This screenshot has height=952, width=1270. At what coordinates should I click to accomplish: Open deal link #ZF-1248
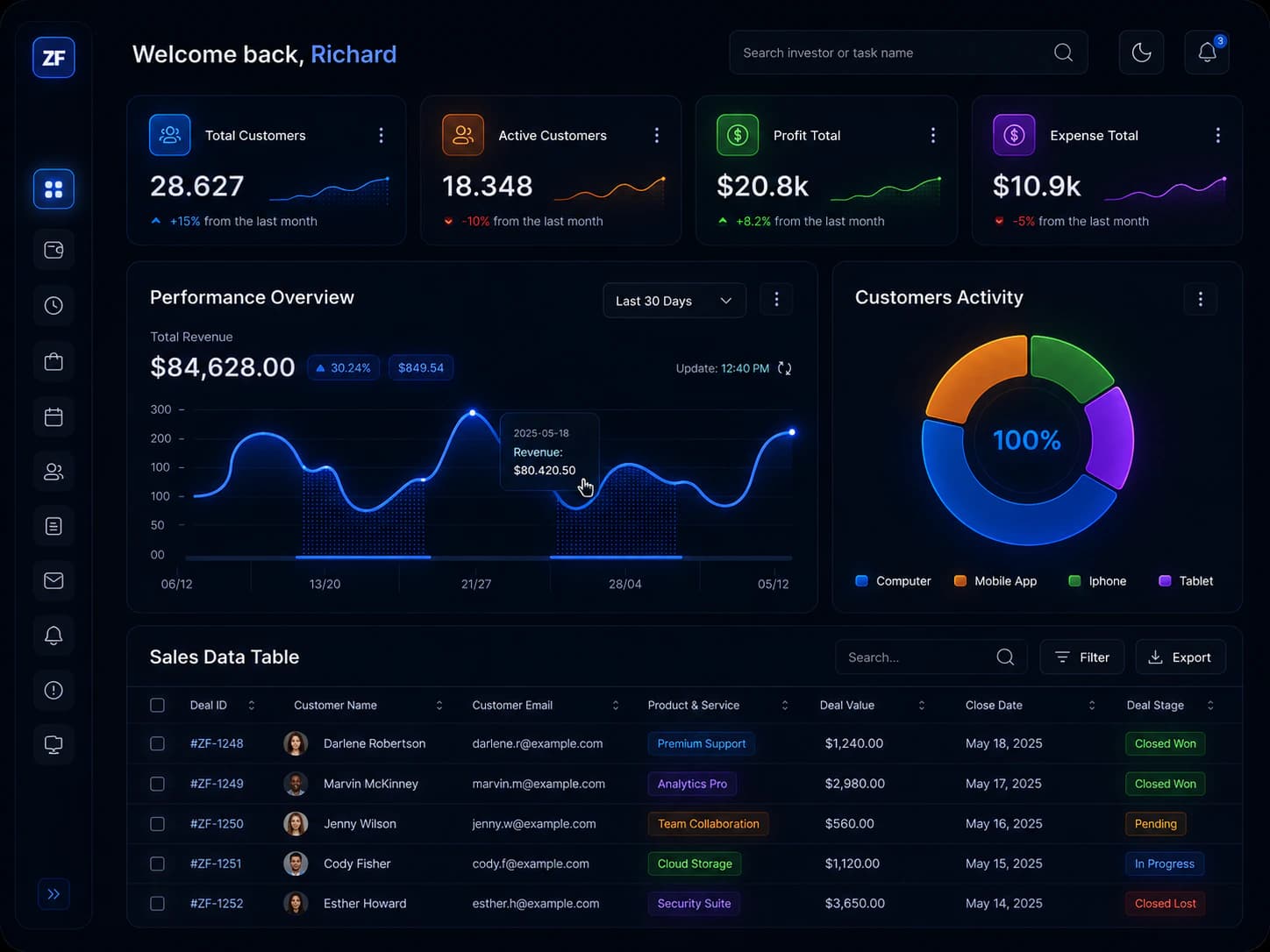click(x=217, y=743)
